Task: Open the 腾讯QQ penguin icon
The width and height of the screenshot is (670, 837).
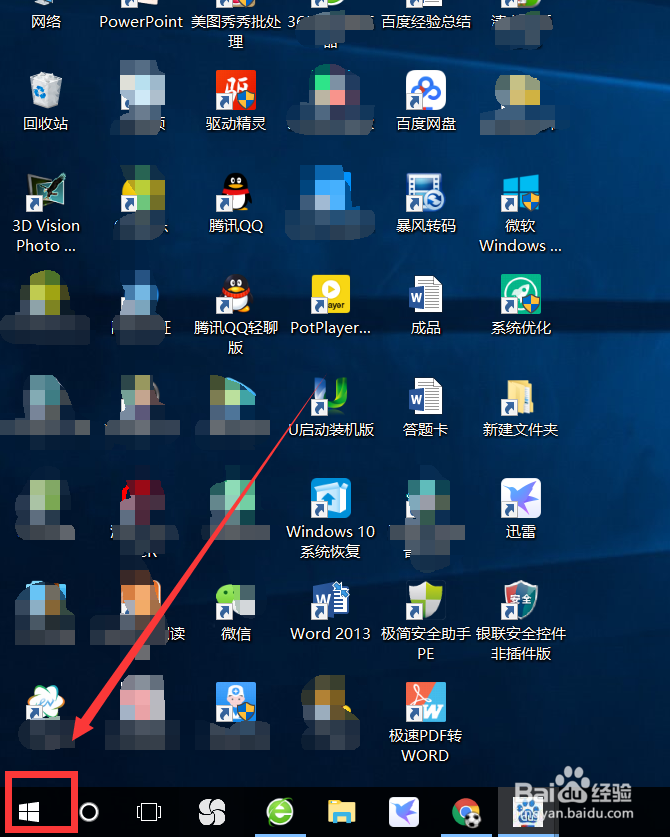Action: click(x=235, y=192)
